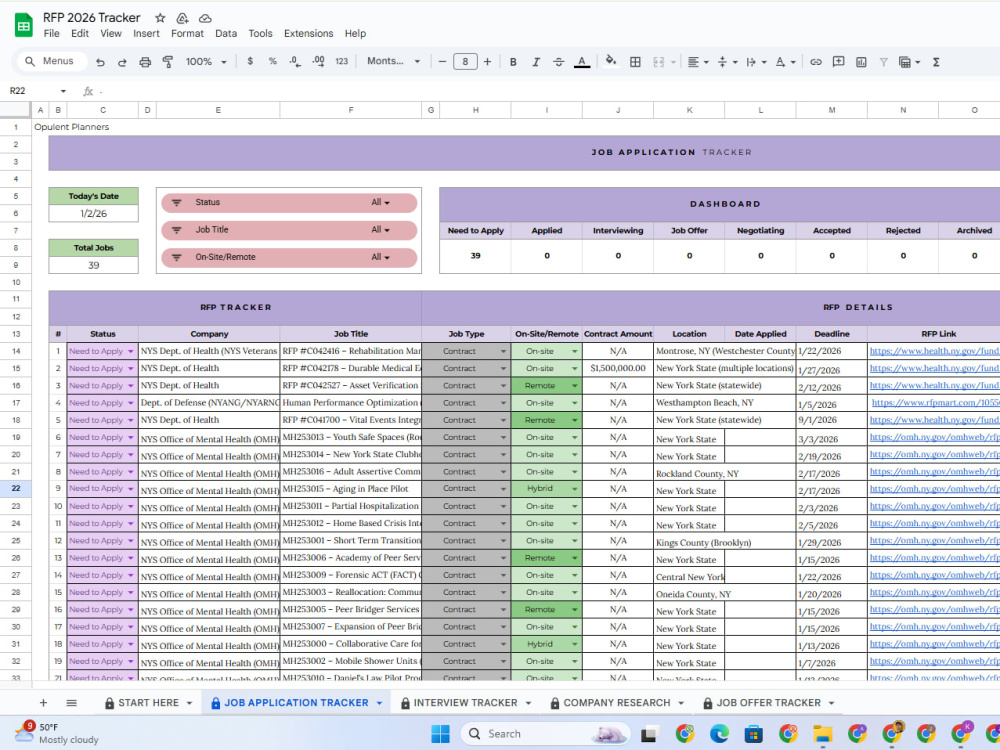This screenshot has width=1000, height=750.
Task: Click the Sheets home logo
Action: point(24,26)
